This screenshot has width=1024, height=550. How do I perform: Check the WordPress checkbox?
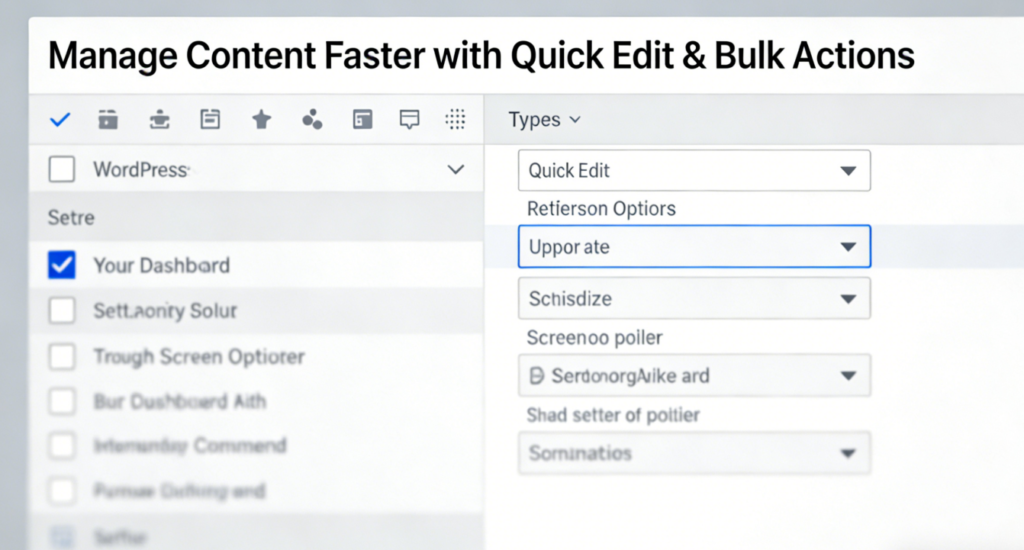62,170
